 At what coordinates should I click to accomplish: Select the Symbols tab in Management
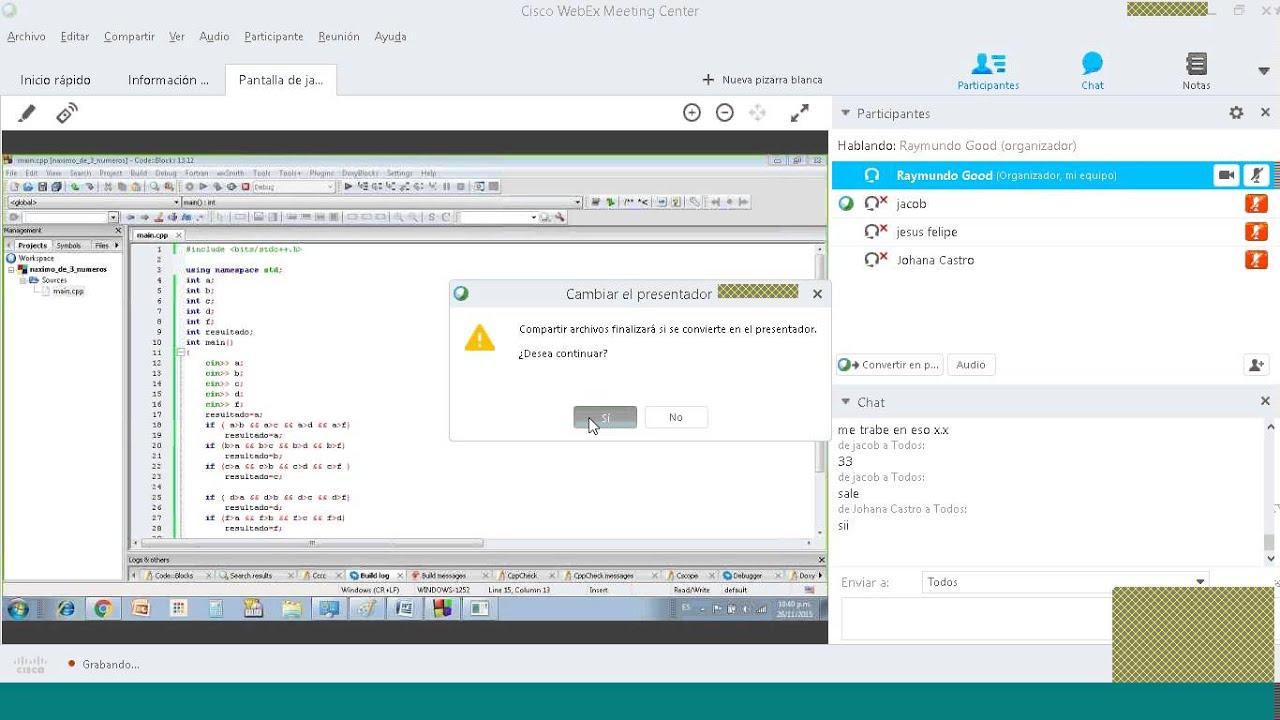pos(68,245)
